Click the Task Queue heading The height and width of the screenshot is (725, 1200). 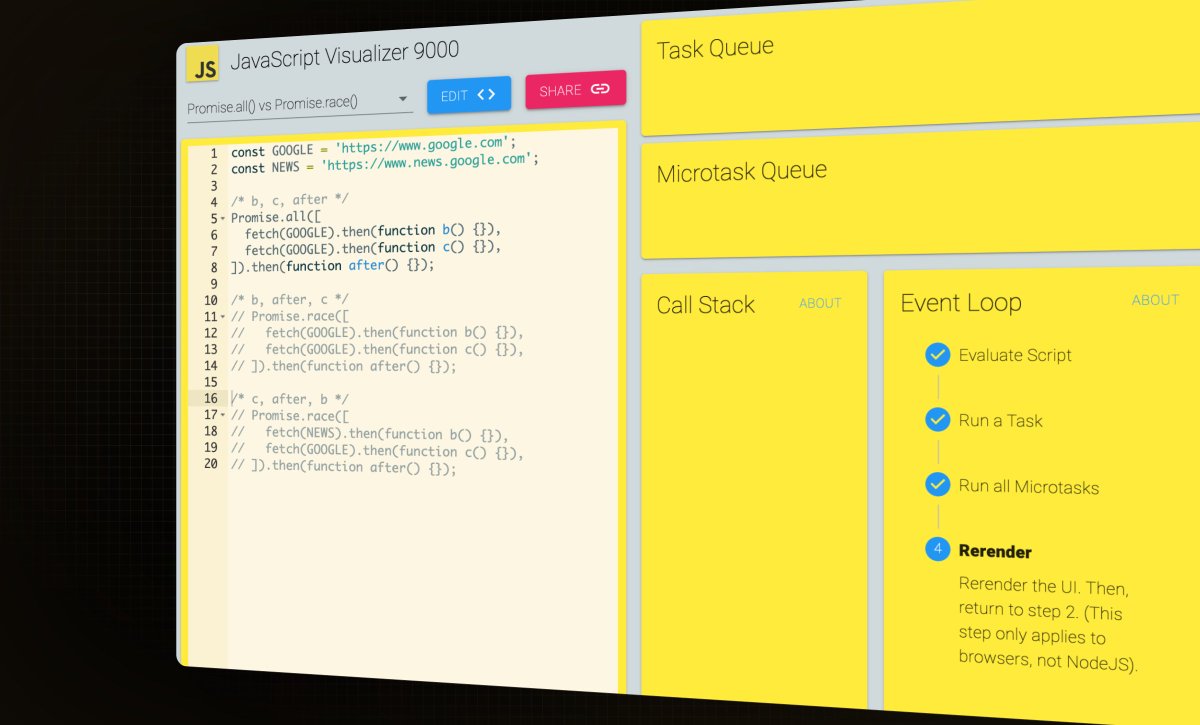[x=715, y=48]
